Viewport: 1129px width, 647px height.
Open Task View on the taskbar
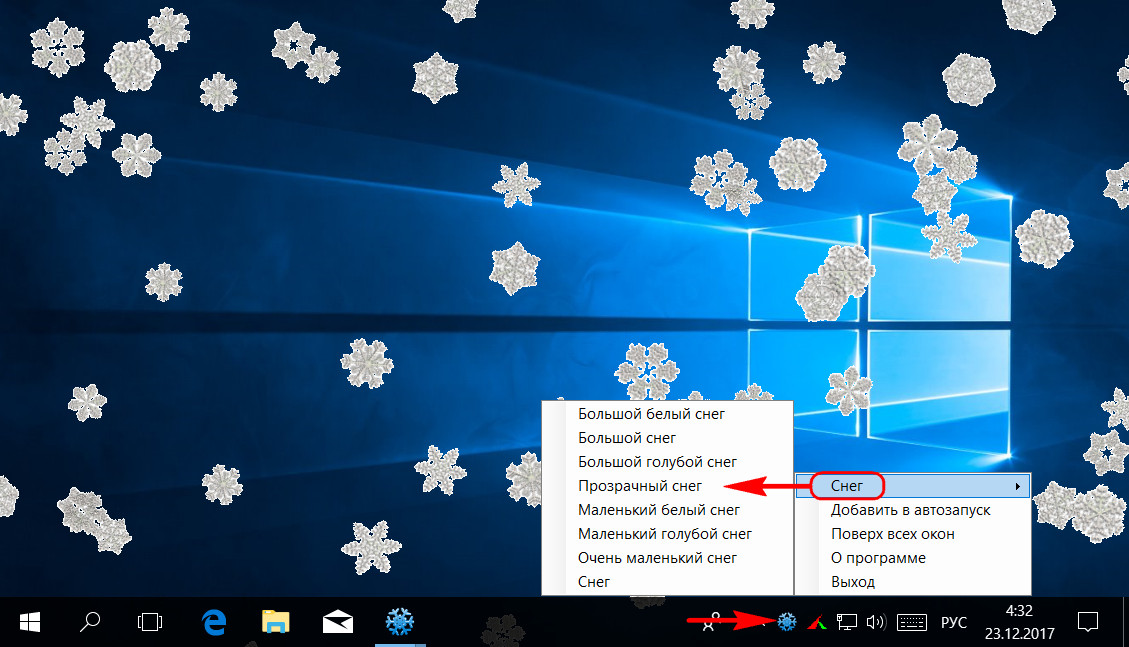pyautogui.click(x=150, y=622)
